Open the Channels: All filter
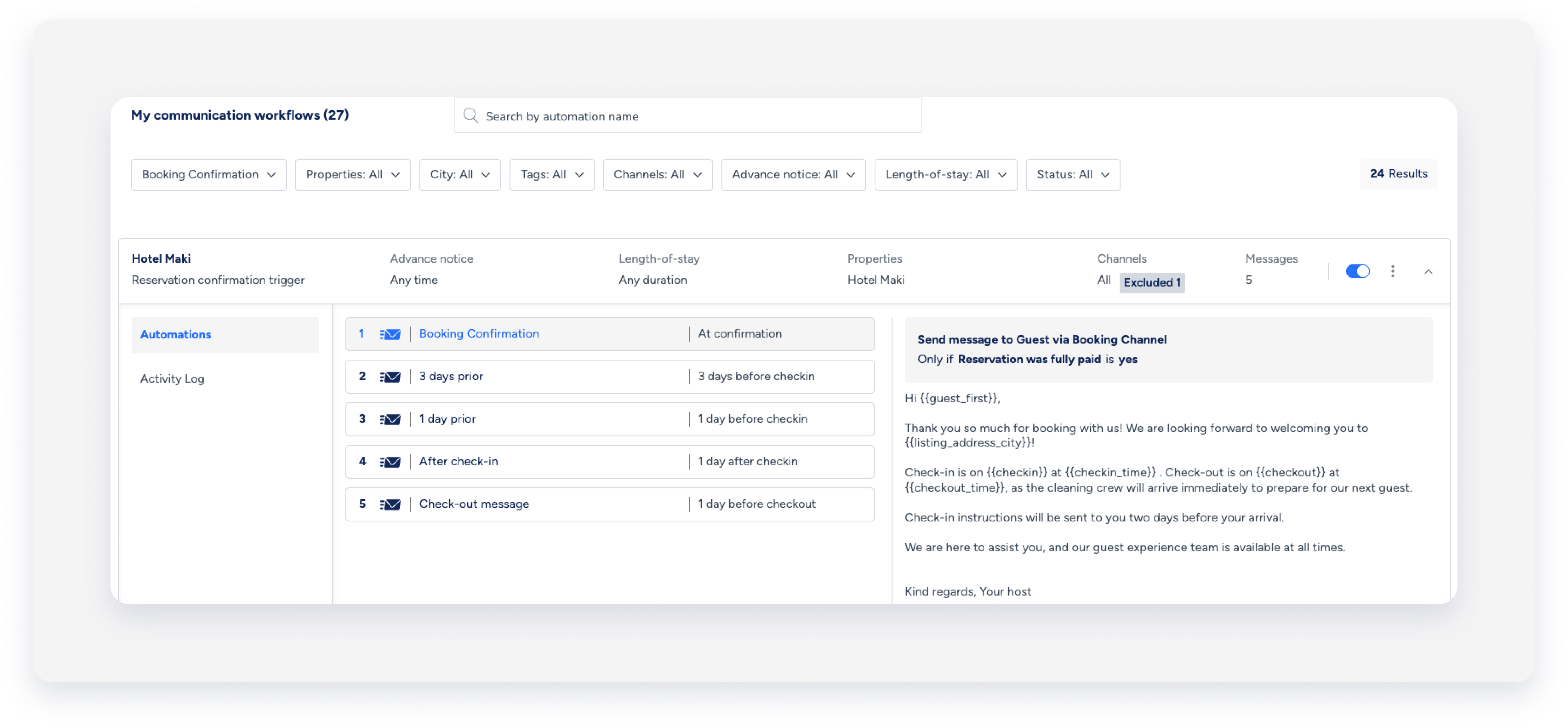 [657, 175]
